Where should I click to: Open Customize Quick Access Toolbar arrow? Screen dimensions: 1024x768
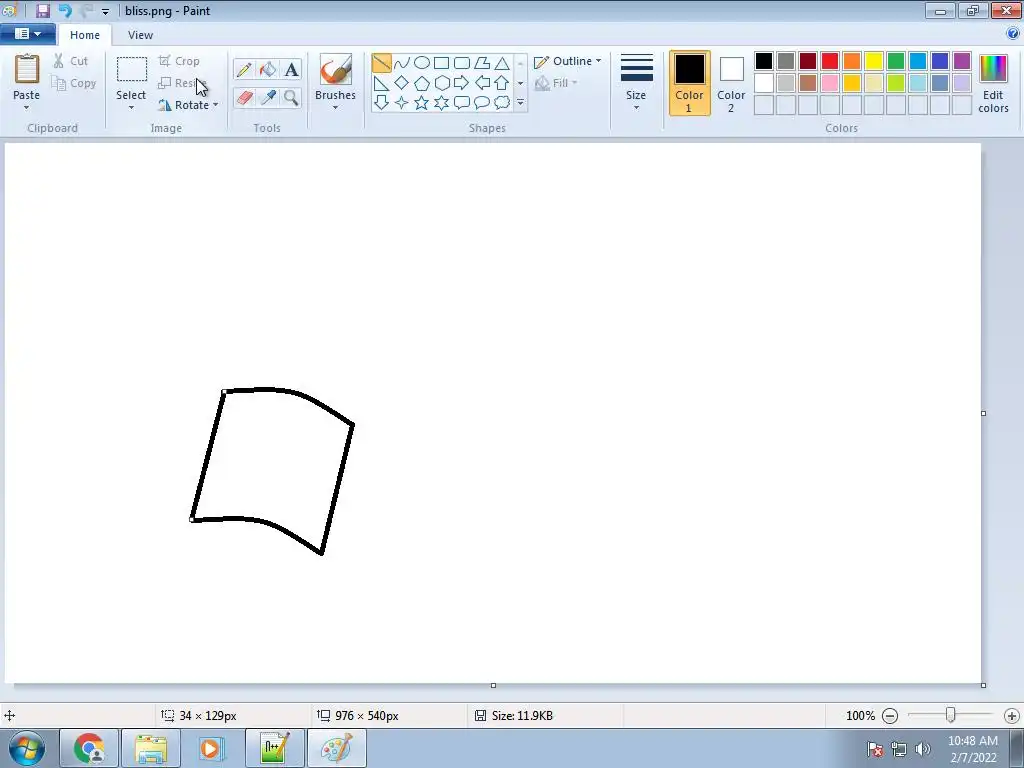(x=105, y=11)
